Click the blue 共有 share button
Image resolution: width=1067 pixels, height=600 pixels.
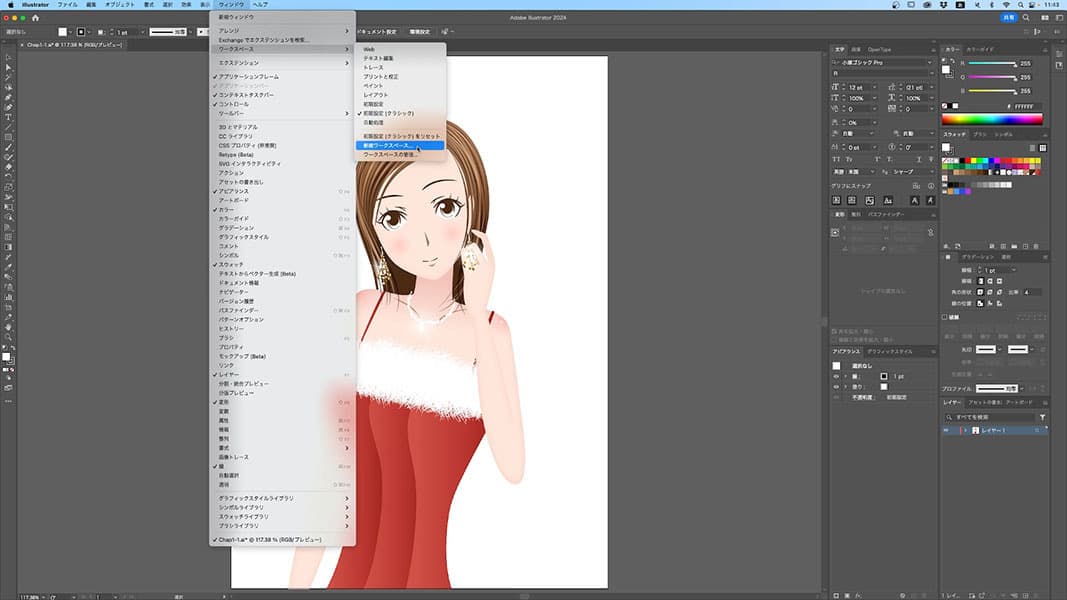coord(1009,18)
